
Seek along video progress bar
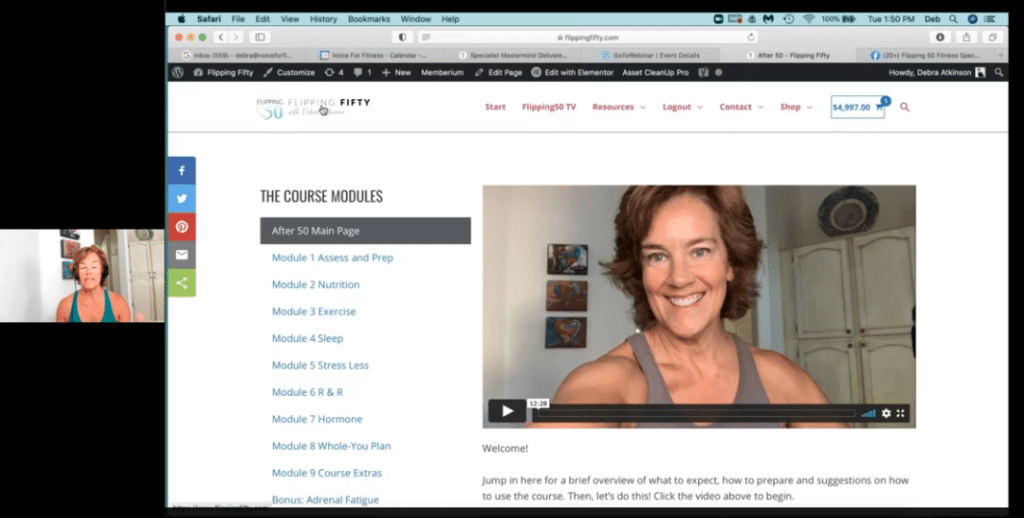[694, 413]
